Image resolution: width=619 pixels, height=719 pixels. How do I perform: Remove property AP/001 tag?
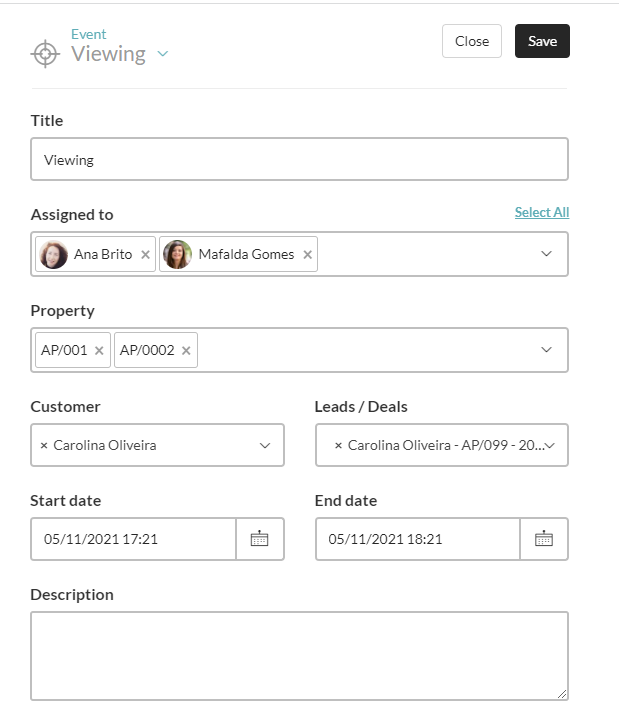99,351
